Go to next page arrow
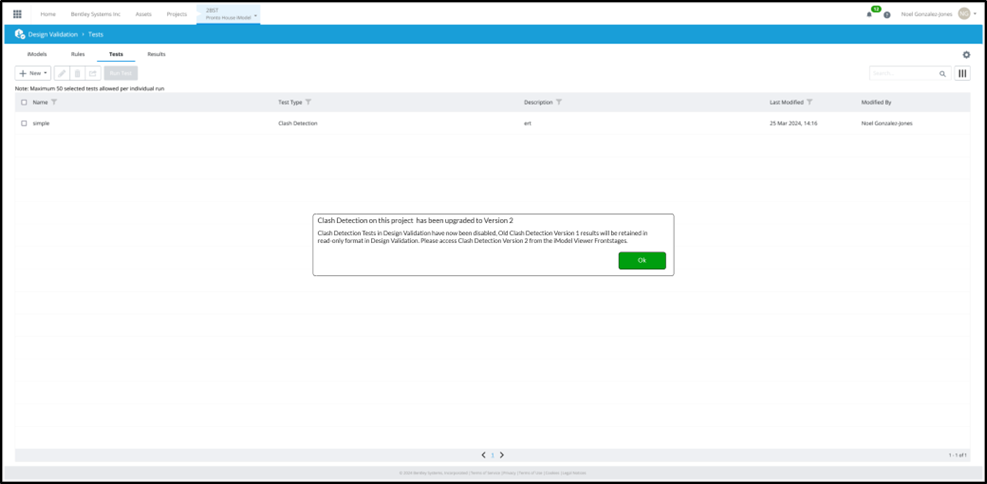 (502, 454)
